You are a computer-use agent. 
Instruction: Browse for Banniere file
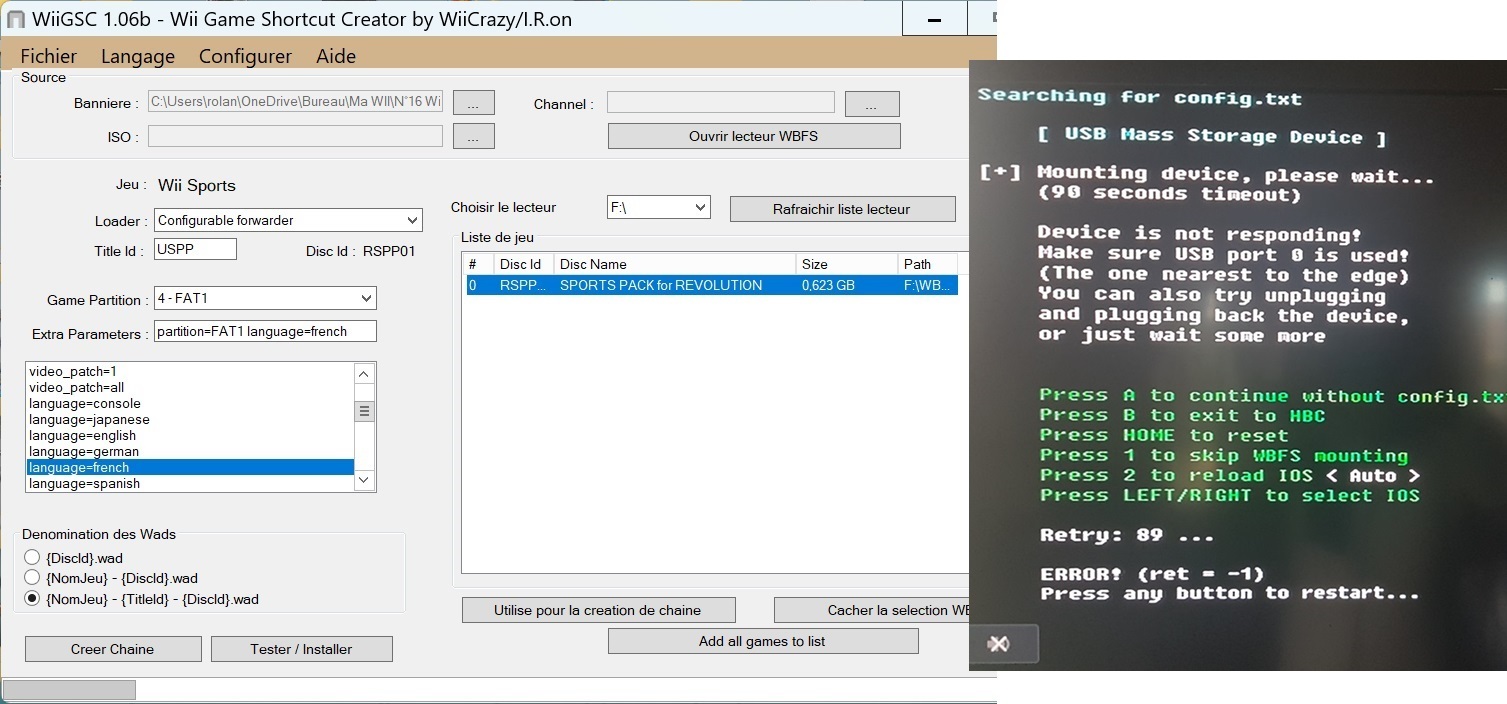click(x=474, y=102)
